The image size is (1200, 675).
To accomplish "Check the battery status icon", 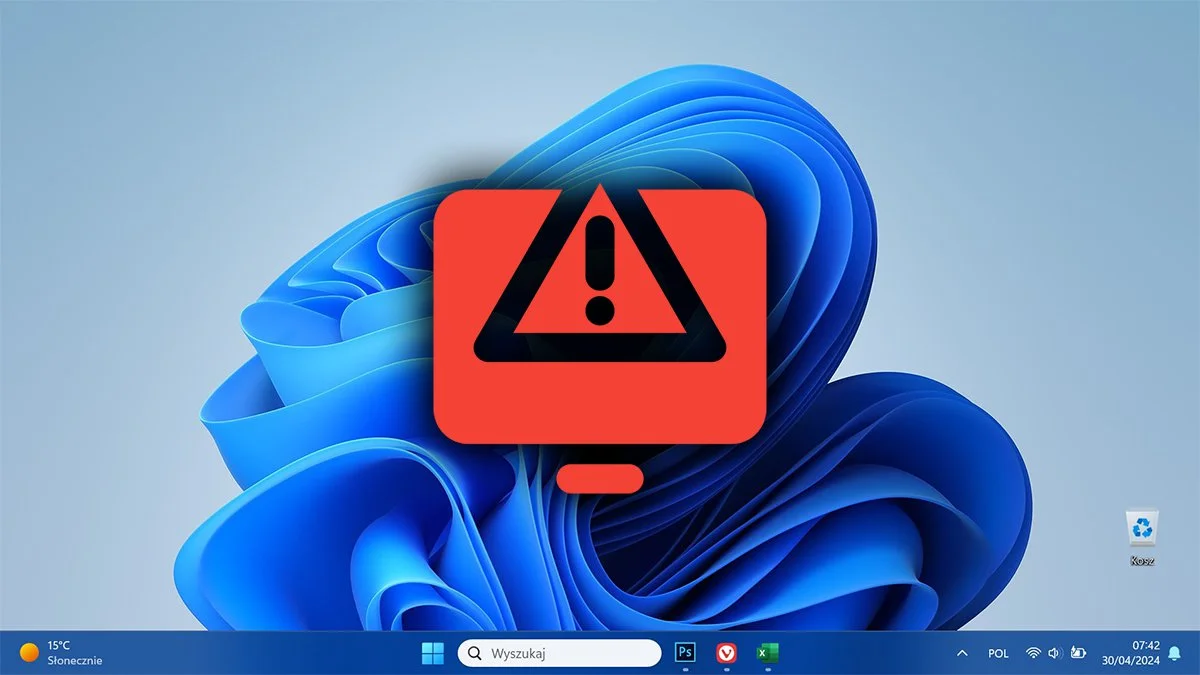I will pos(1080,652).
